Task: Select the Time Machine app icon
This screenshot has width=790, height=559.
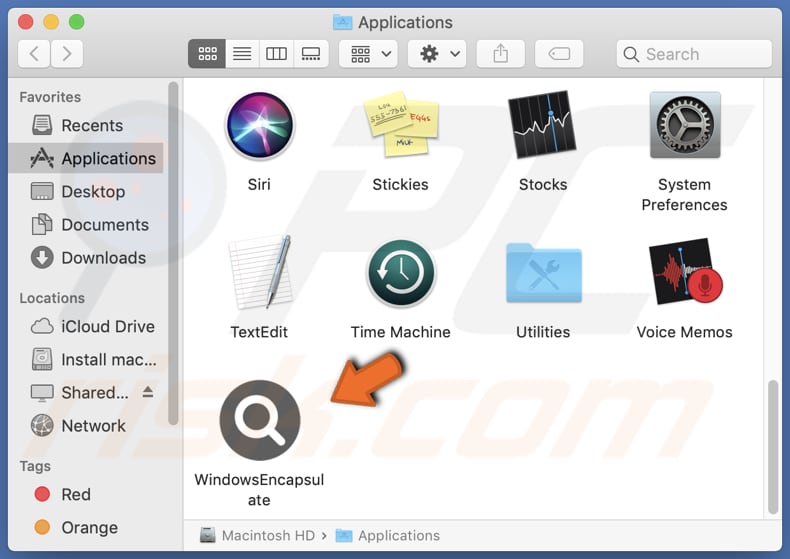Action: tap(401, 273)
